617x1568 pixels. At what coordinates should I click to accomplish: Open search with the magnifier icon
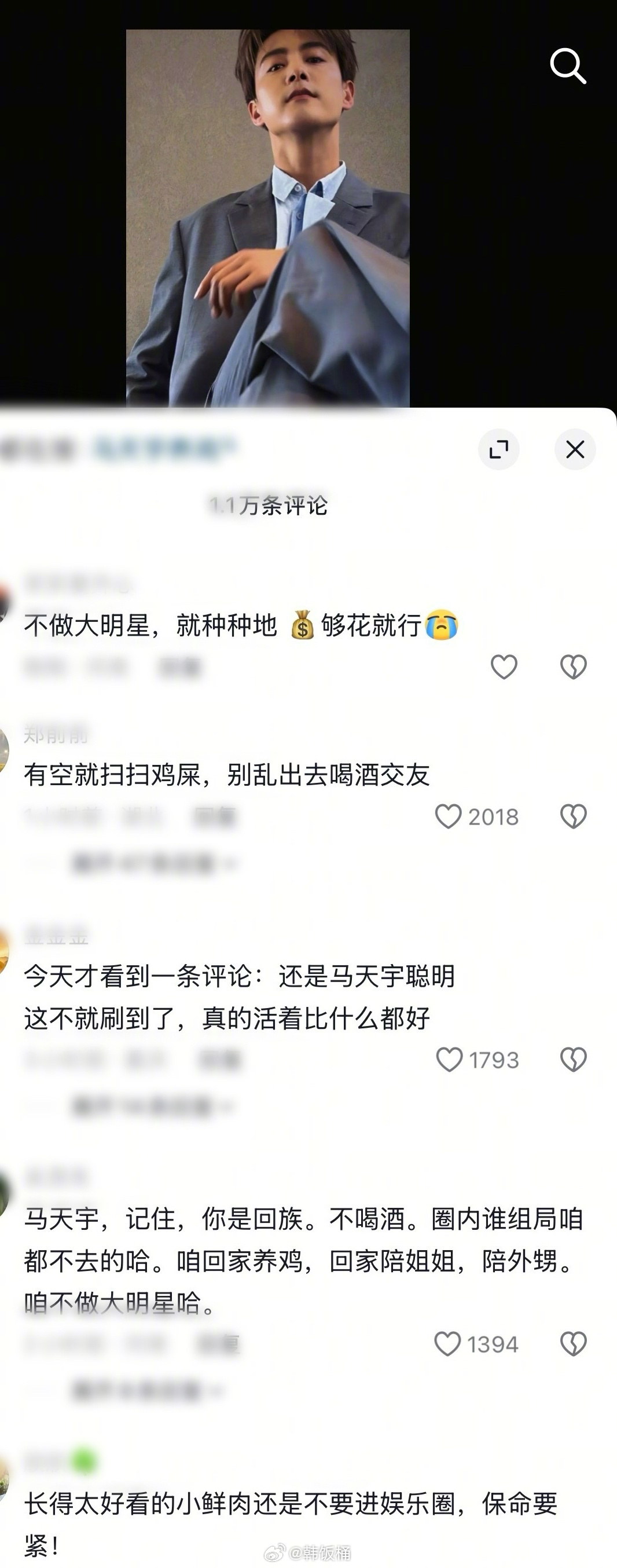point(568,66)
